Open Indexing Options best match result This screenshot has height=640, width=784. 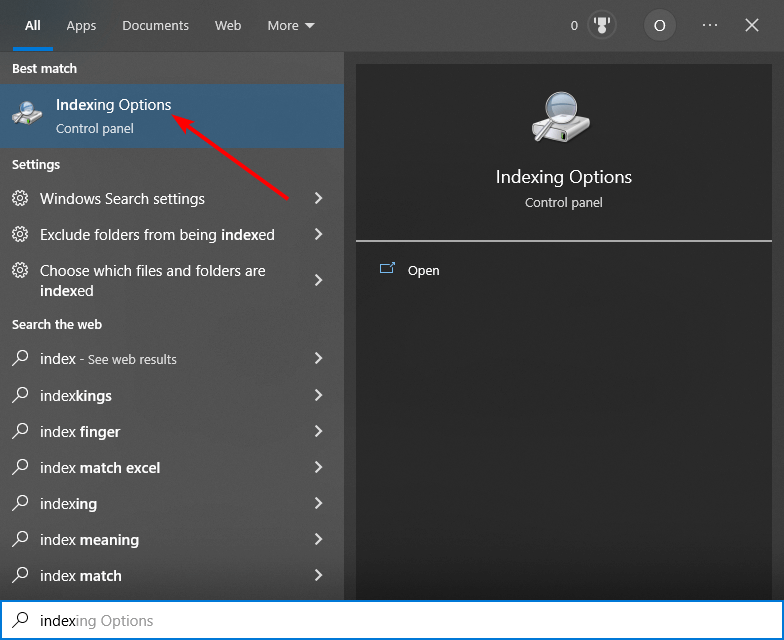pos(172,116)
